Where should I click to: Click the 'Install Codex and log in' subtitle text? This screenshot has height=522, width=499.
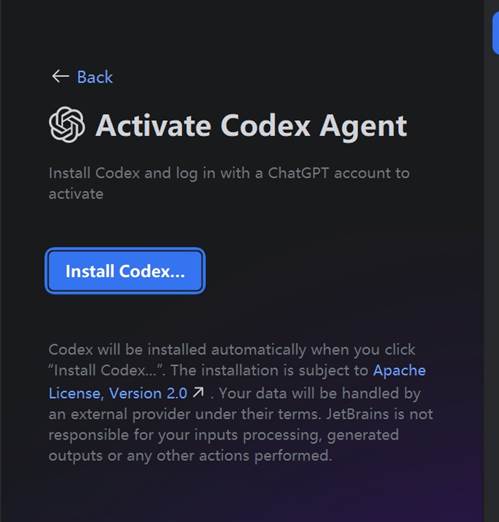coord(229,173)
